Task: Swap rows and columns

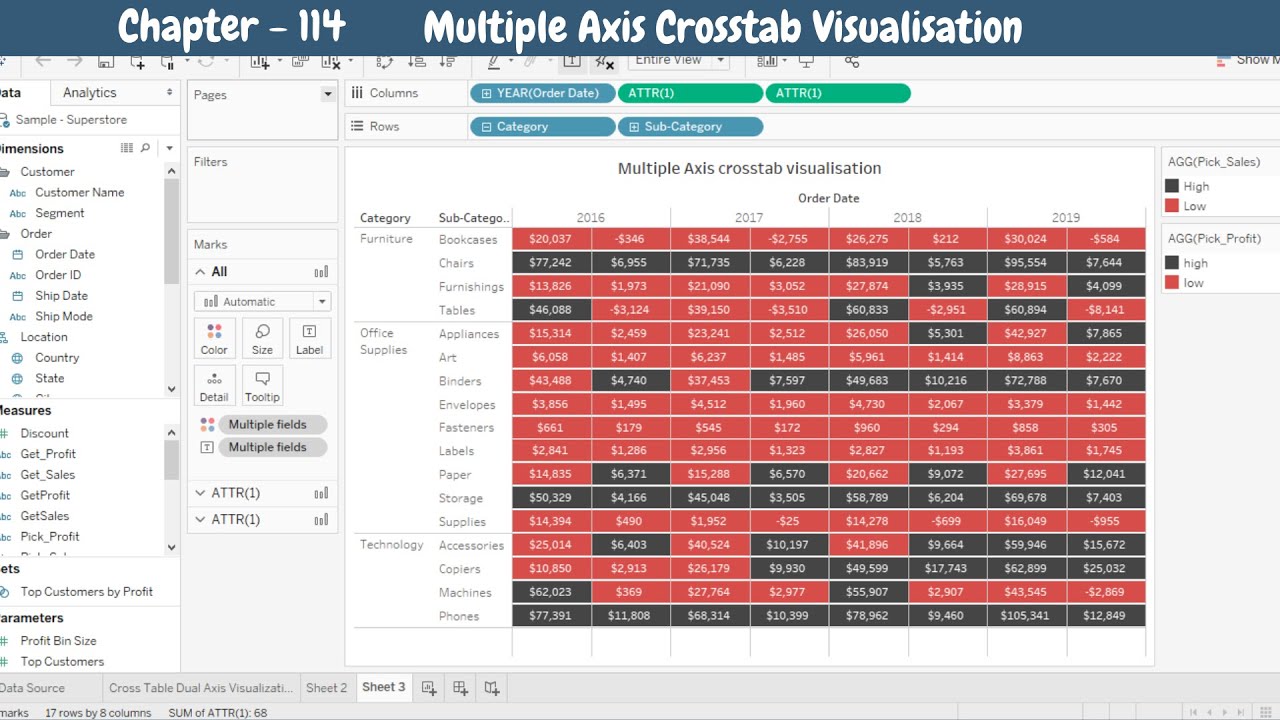Action: (x=385, y=62)
